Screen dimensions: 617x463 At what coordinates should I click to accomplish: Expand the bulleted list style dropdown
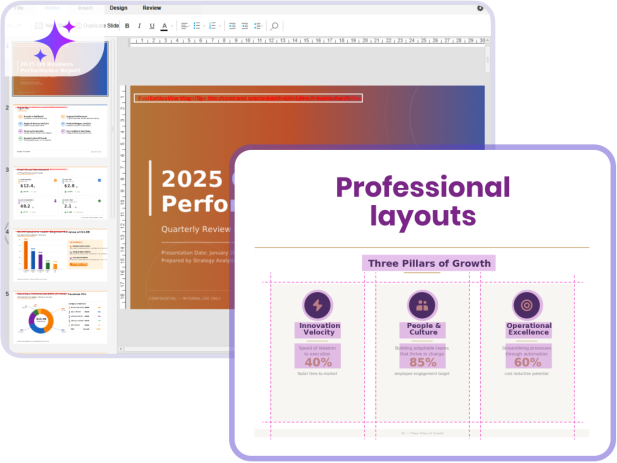point(205,26)
